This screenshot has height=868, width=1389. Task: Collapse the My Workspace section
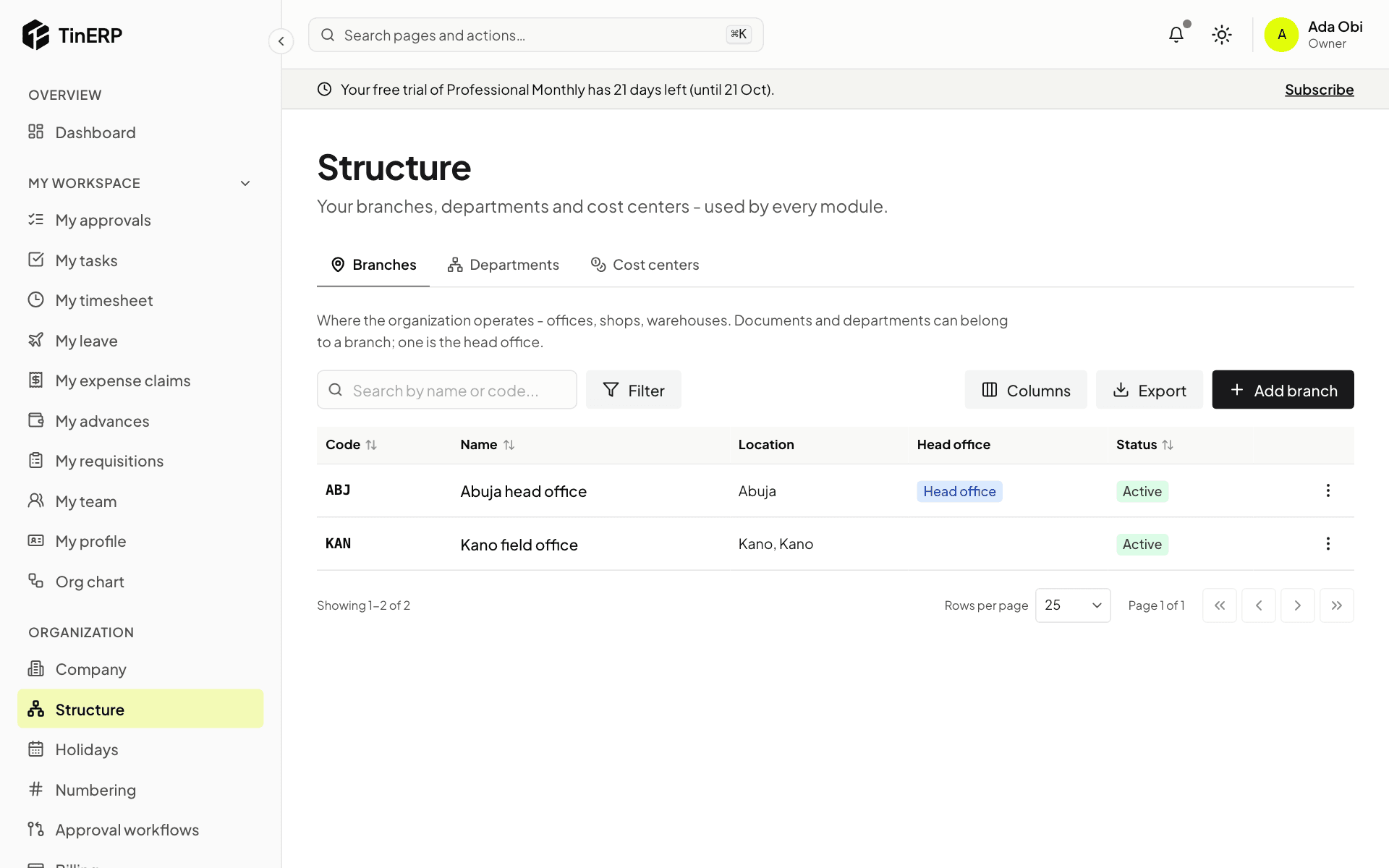[245, 184]
